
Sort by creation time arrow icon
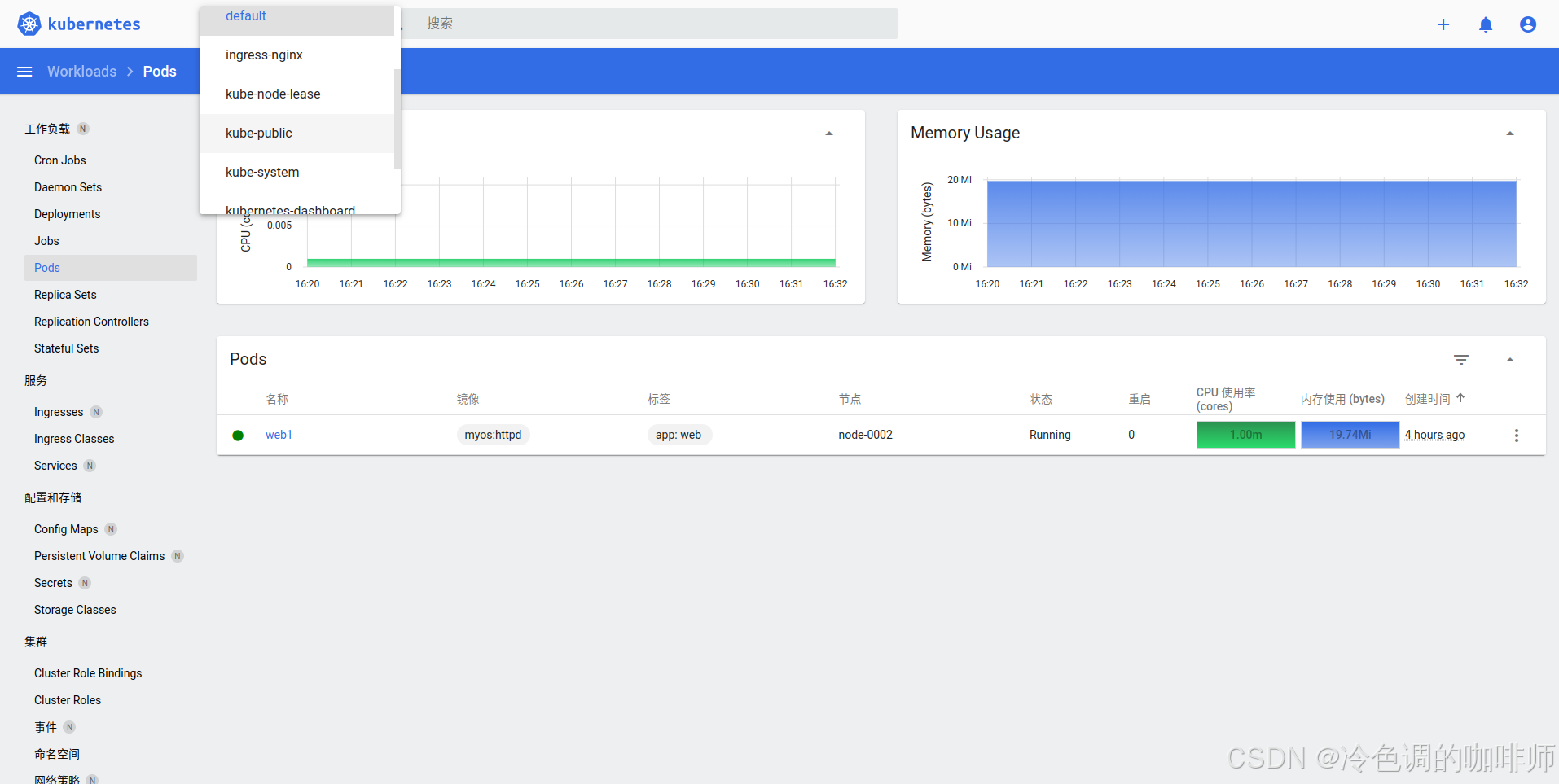pos(1460,398)
